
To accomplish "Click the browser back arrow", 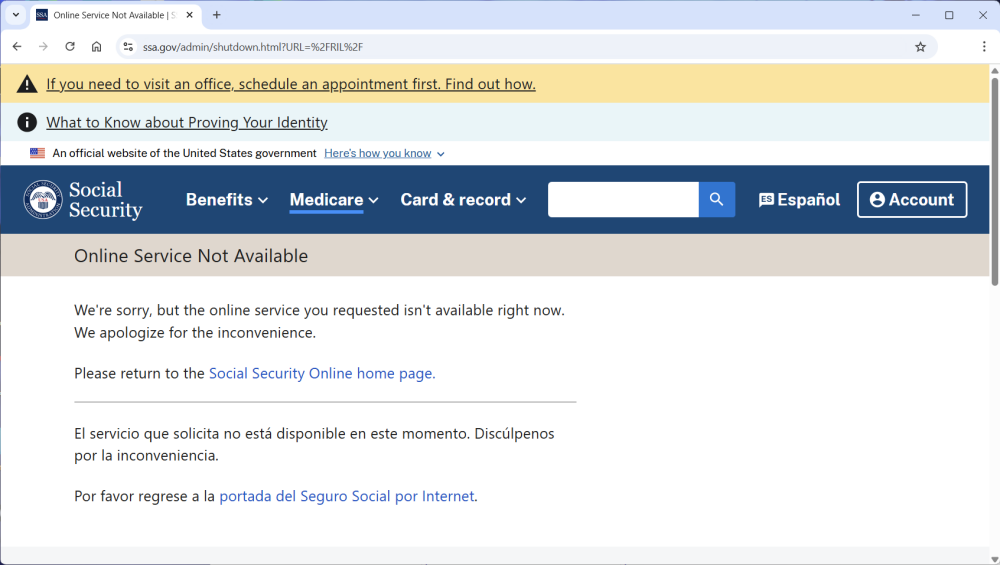I will point(17,47).
